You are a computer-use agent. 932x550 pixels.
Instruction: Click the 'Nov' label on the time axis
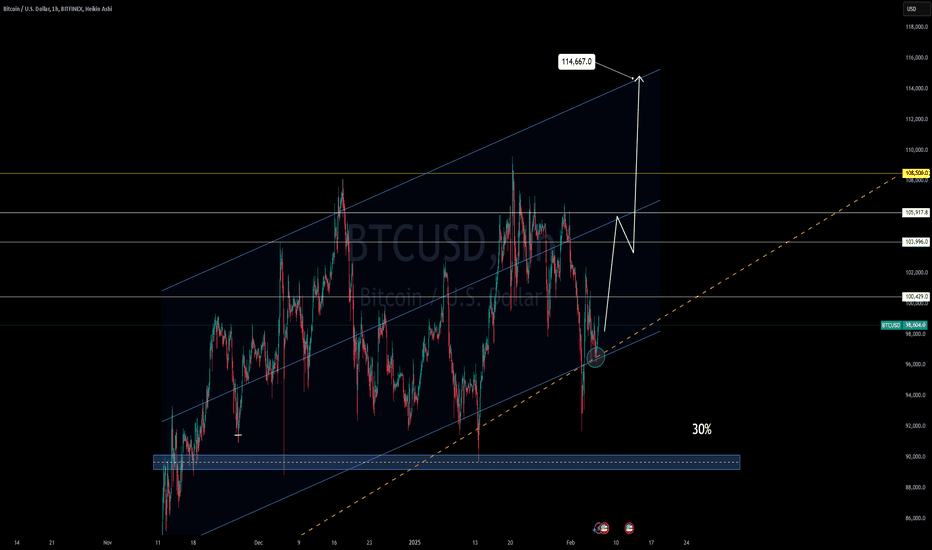point(108,542)
